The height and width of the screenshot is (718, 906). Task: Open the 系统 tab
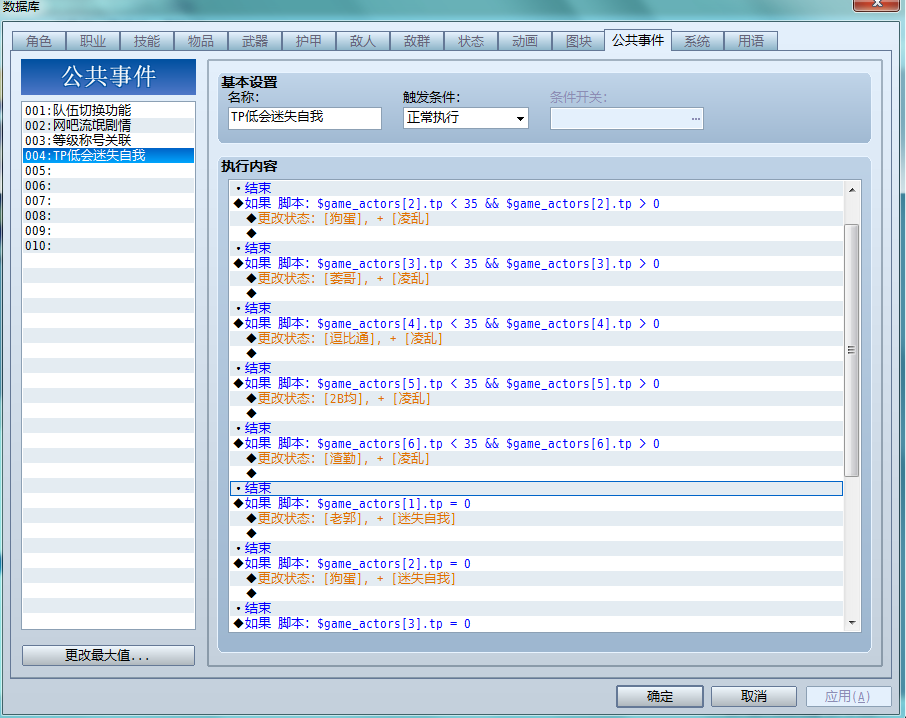pyautogui.click(x=697, y=41)
